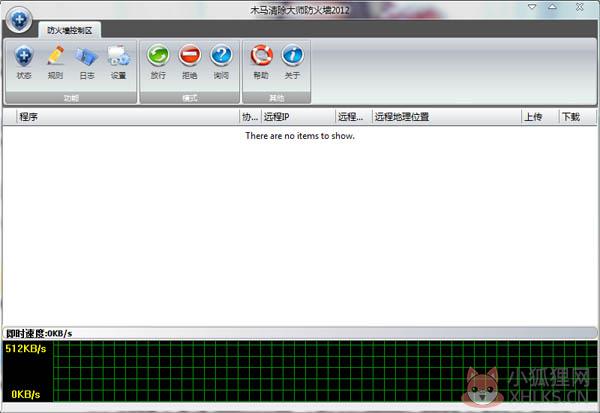
Task: Click the 512KB/s graph scale label
Action: click(26, 348)
